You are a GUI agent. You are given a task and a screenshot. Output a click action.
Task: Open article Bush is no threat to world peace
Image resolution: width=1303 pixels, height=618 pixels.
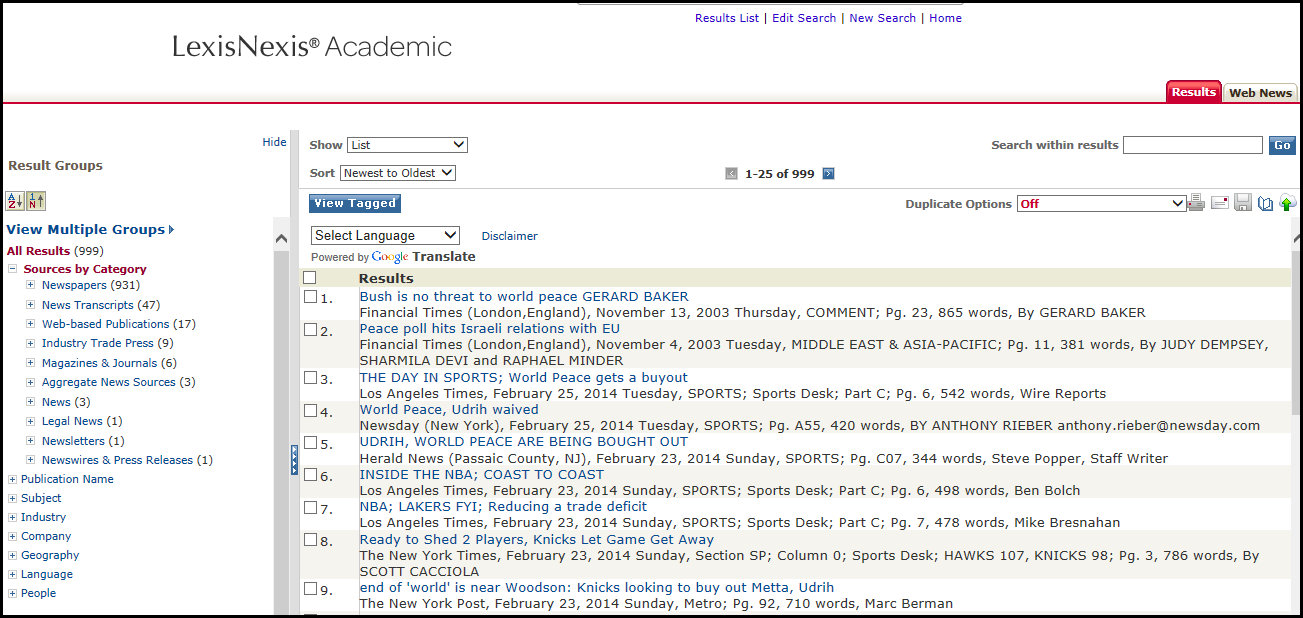pos(524,297)
